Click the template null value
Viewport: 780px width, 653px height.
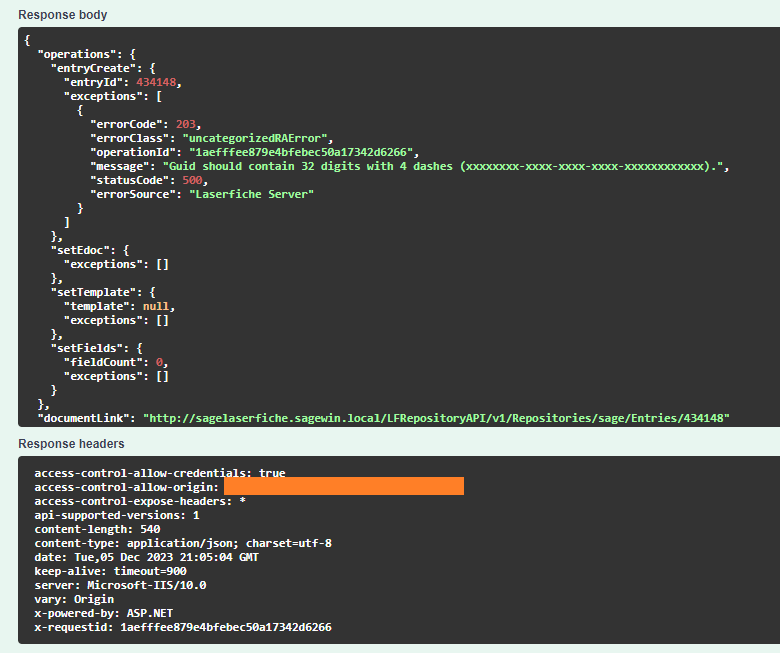tap(169, 306)
